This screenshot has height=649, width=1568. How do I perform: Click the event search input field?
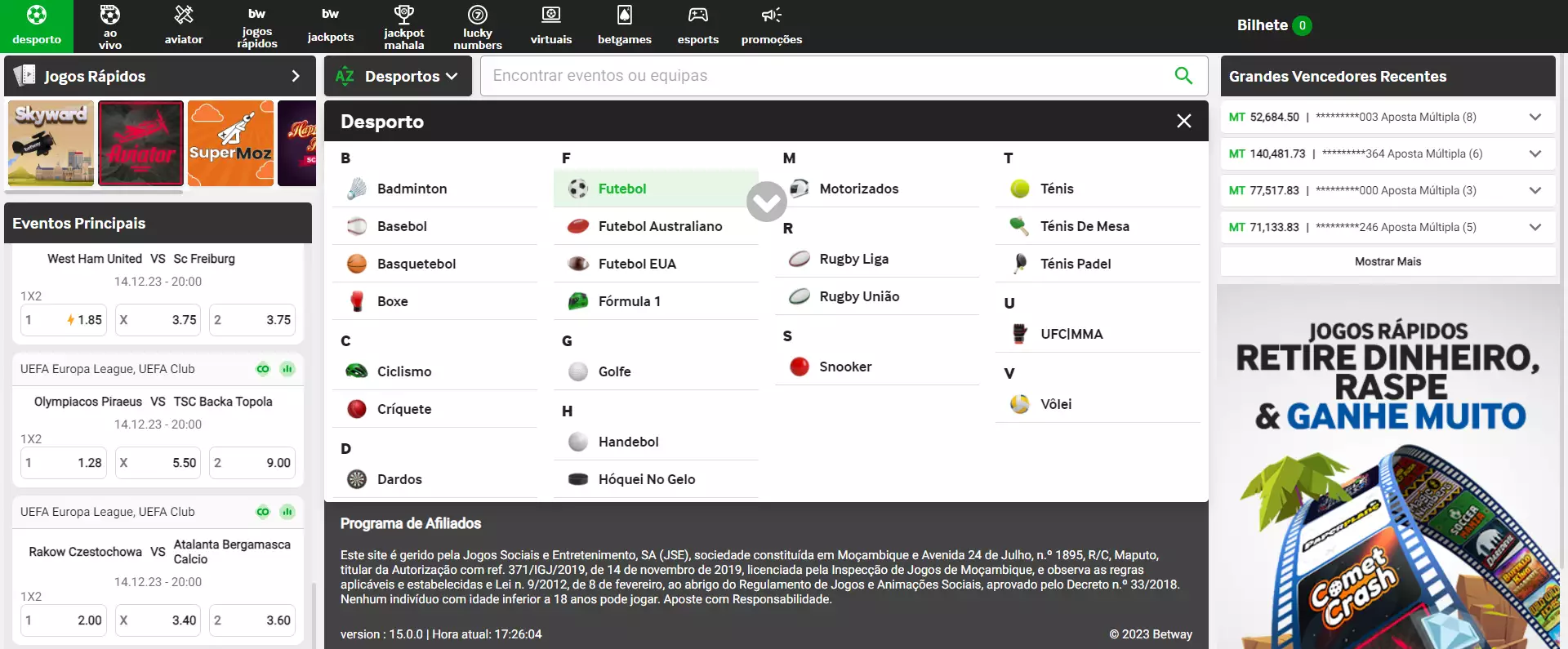825,76
